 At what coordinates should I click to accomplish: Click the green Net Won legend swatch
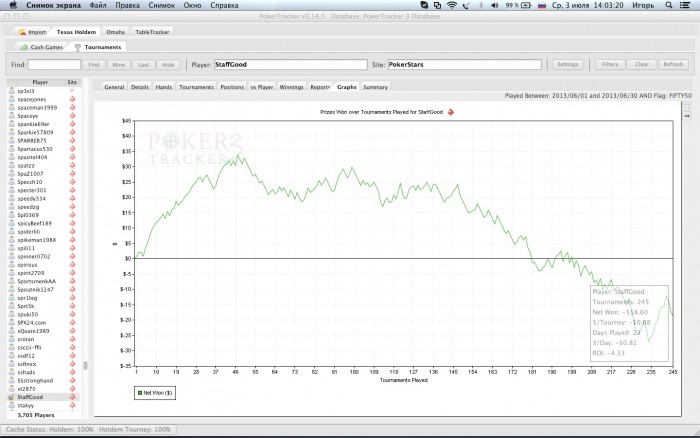140,393
